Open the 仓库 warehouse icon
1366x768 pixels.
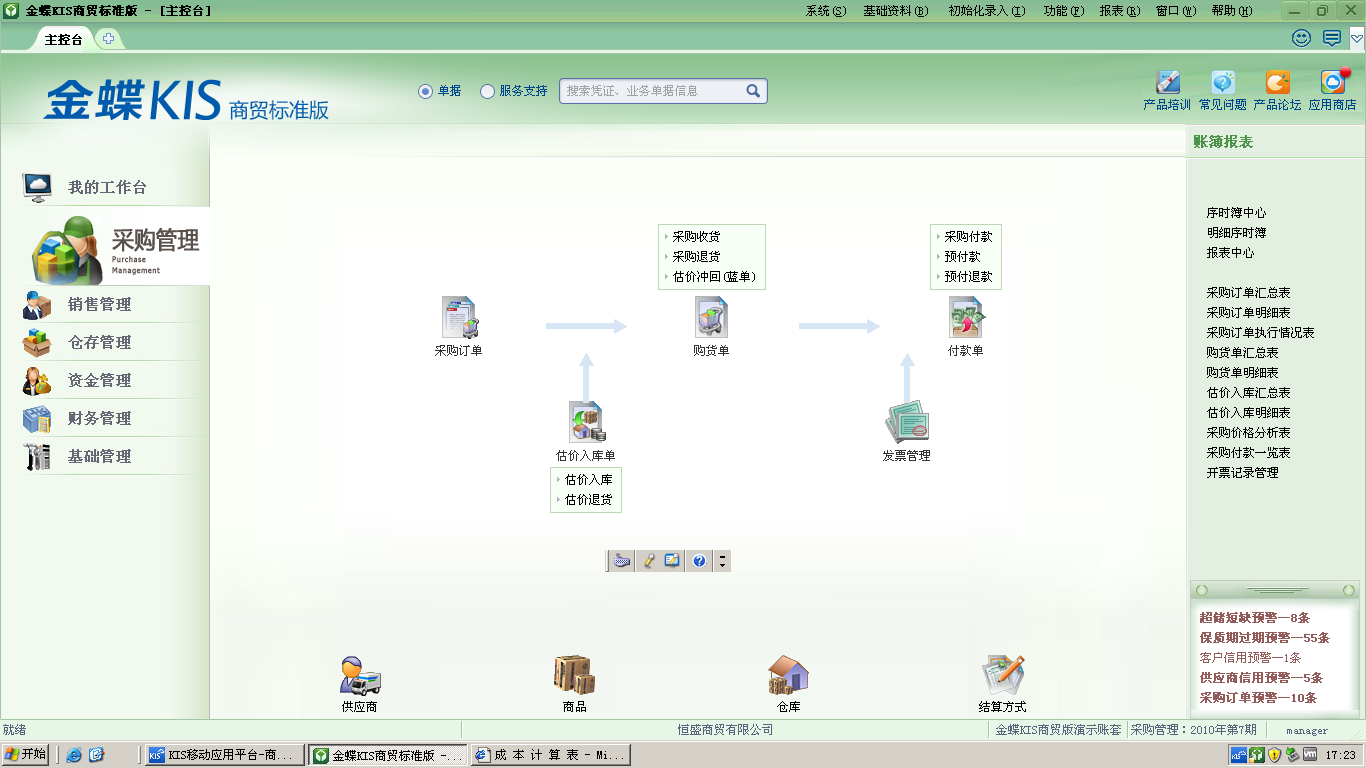788,676
